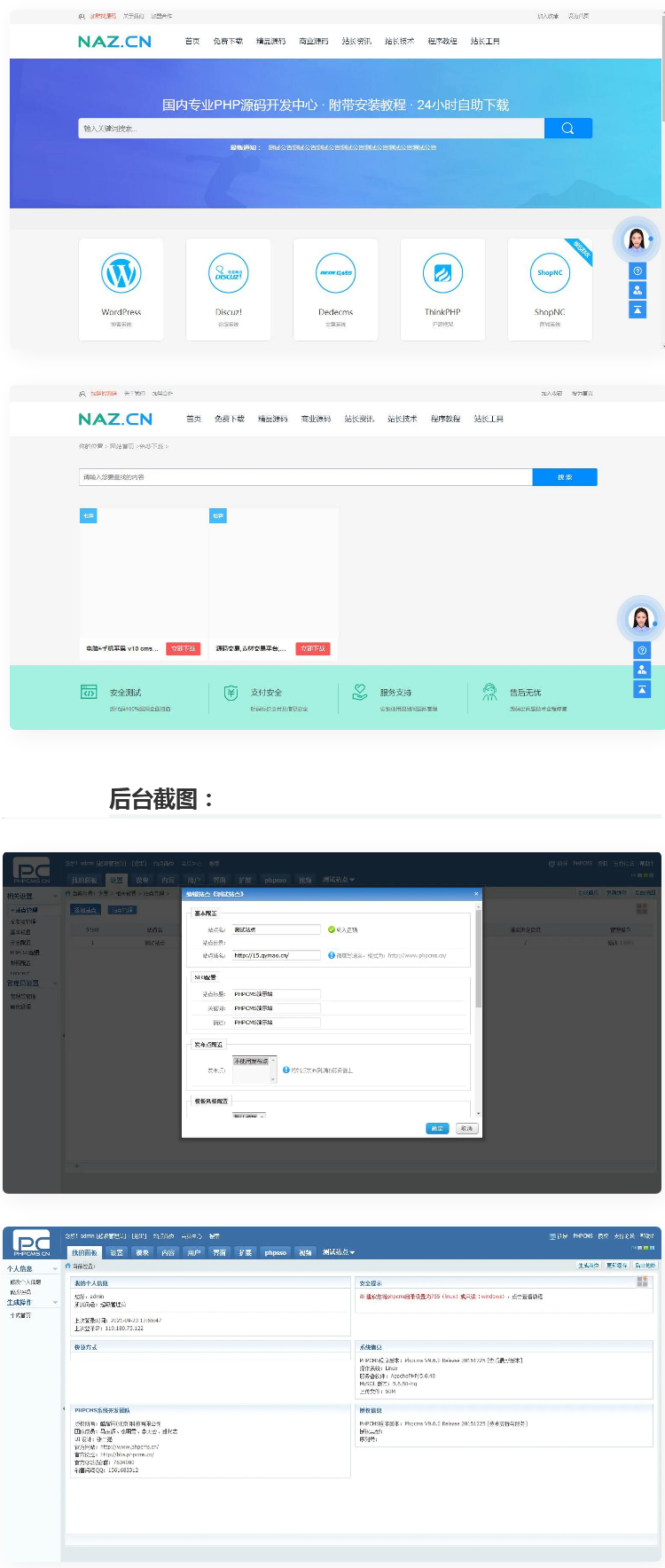
Task: Click the blue 搜索 button on list page
Action: tap(564, 477)
